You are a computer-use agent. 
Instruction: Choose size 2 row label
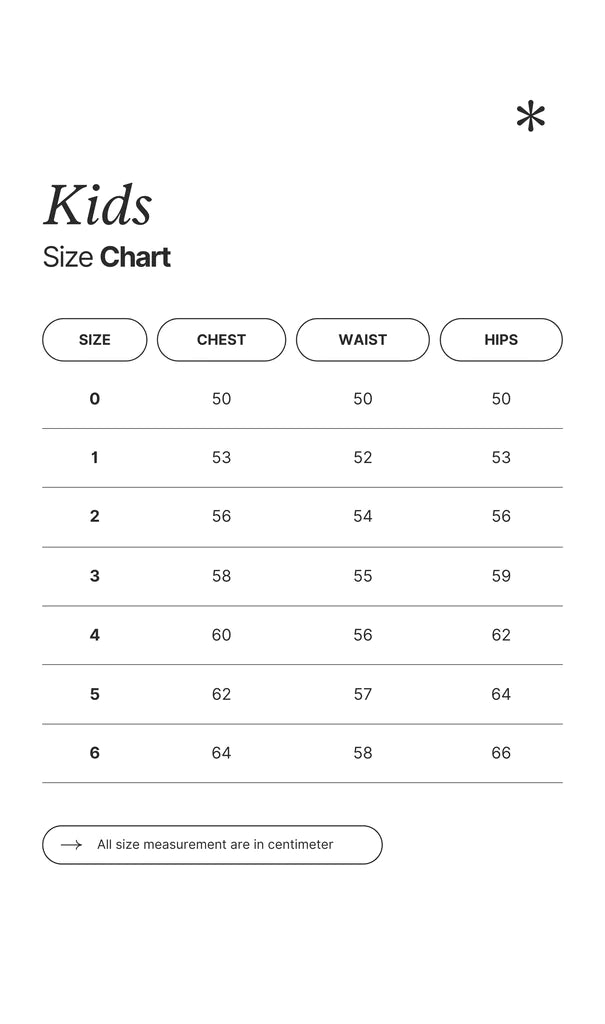(x=95, y=517)
